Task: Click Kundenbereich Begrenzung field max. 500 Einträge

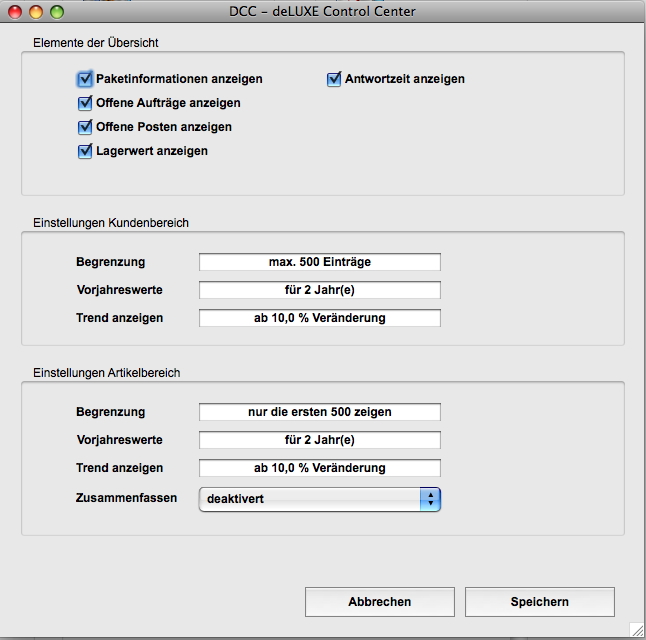Action: [319, 262]
